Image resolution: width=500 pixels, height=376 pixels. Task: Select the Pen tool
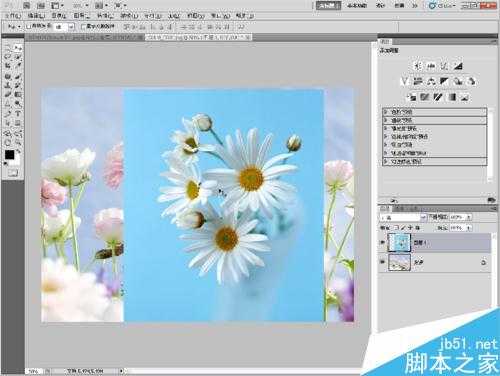tap(8, 114)
